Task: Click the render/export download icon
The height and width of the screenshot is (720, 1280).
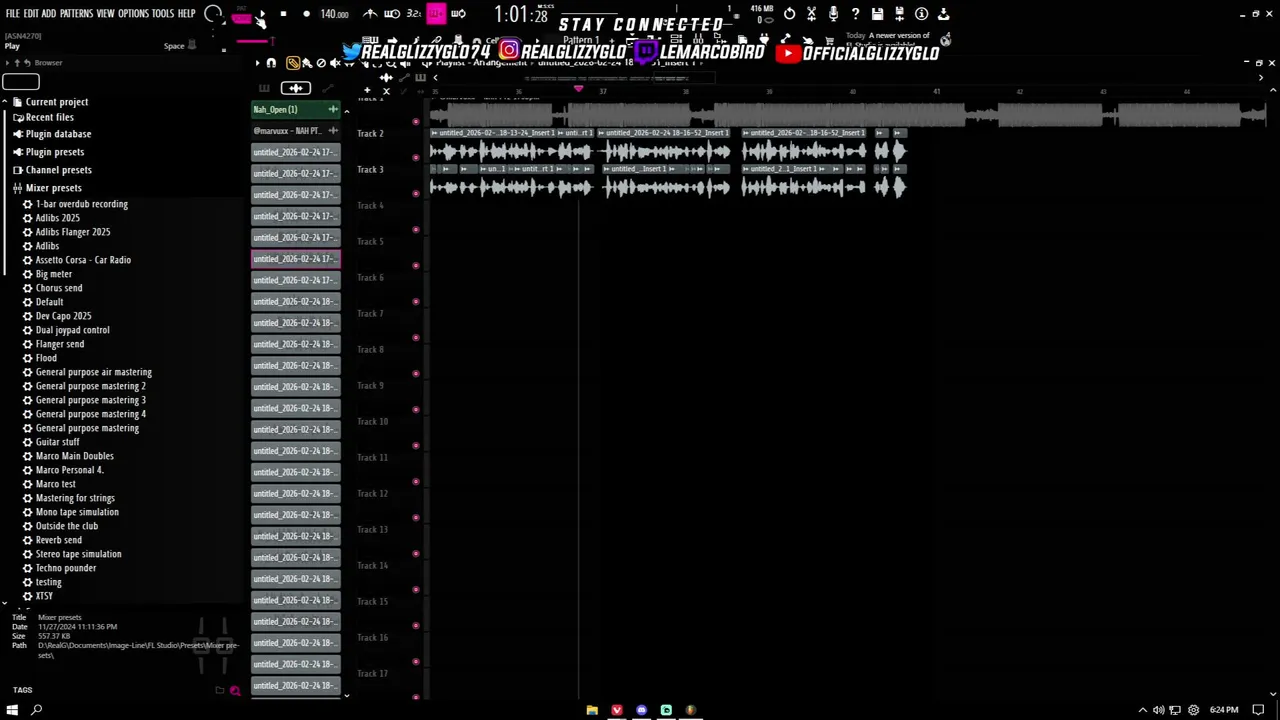Action: (943, 14)
